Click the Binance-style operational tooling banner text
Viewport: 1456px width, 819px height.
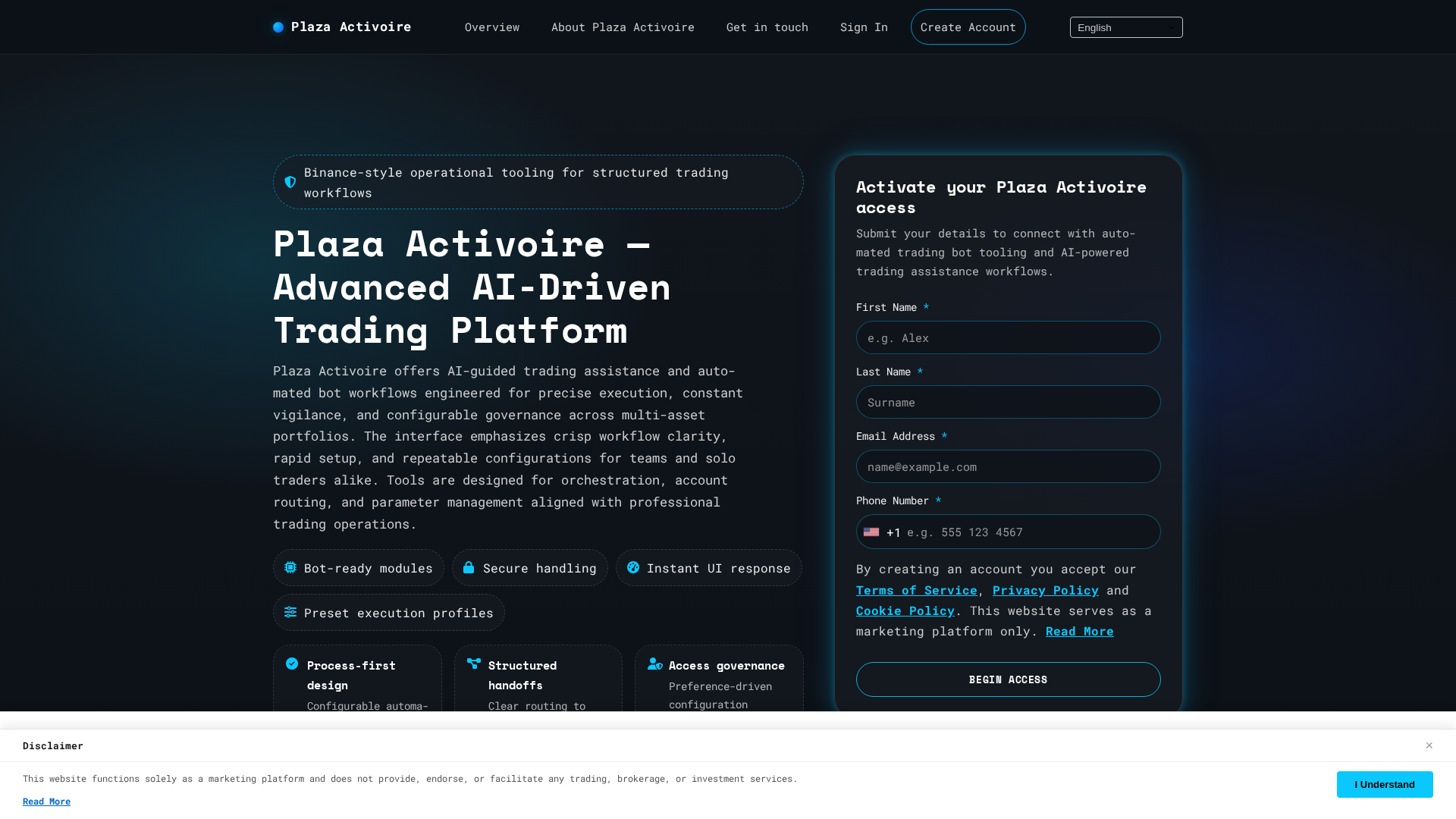(x=516, y=182)
